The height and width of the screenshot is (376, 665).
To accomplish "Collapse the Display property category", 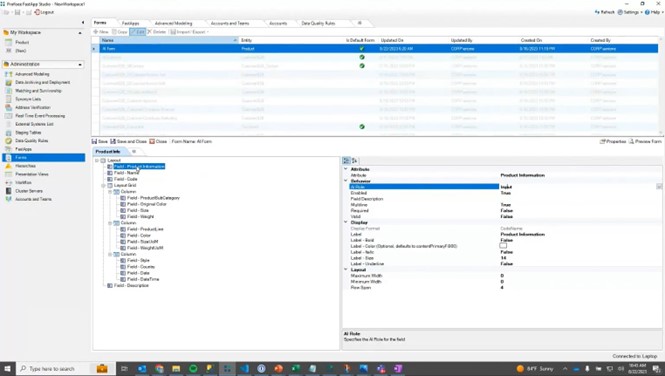I will [346, 222].
